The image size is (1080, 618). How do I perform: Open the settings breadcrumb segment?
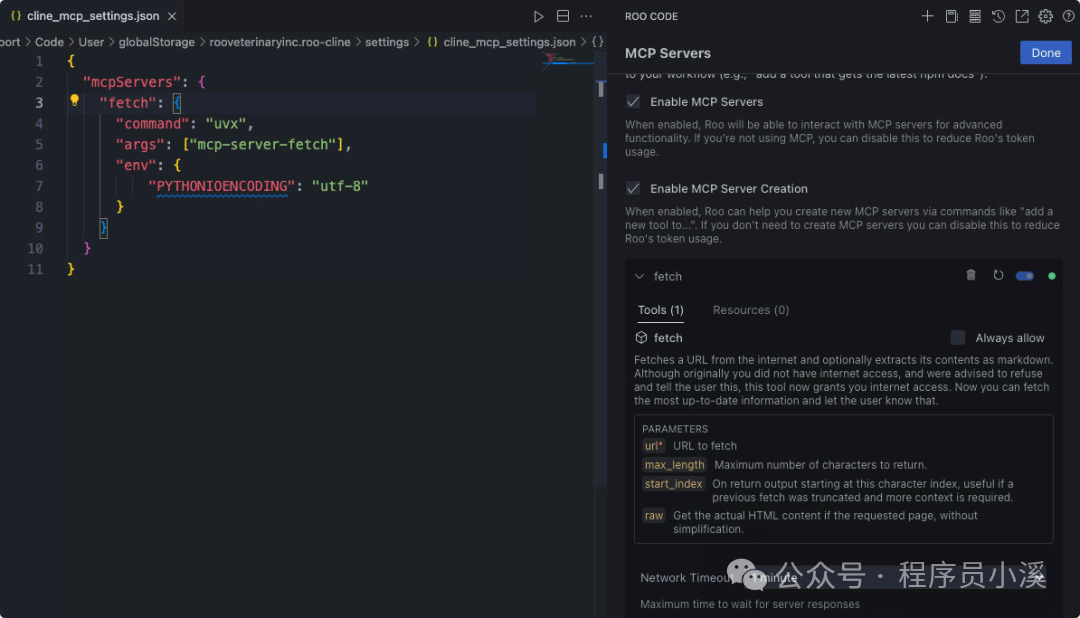click(387, 42)
